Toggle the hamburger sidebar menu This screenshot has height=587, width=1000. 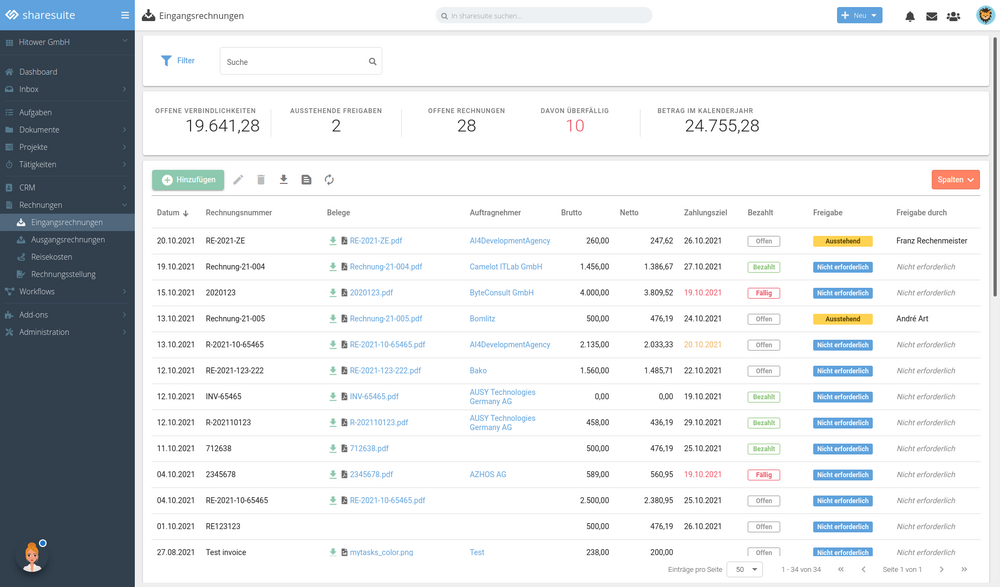[x=125, y=15]
